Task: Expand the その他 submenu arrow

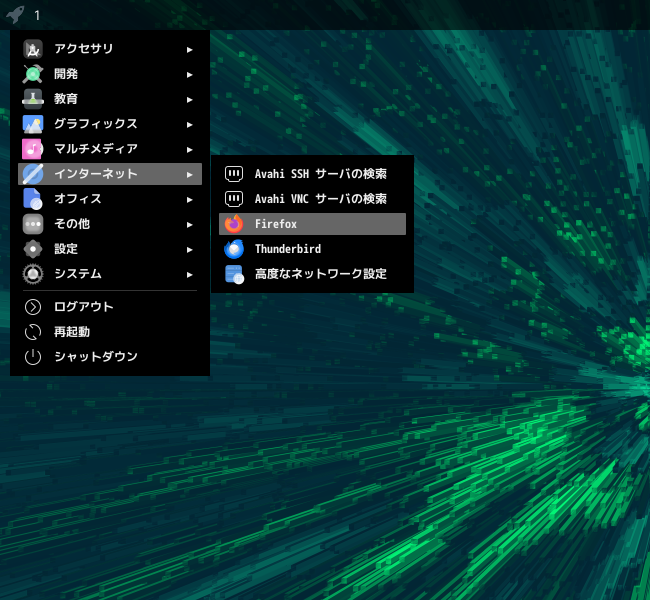Action: [x=189, y=224]
